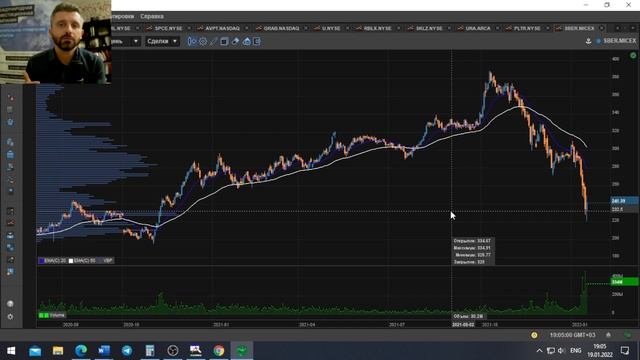Open File Explorer from the taskbar
This screenshot has width=640, height=360.
coord(58,351)
